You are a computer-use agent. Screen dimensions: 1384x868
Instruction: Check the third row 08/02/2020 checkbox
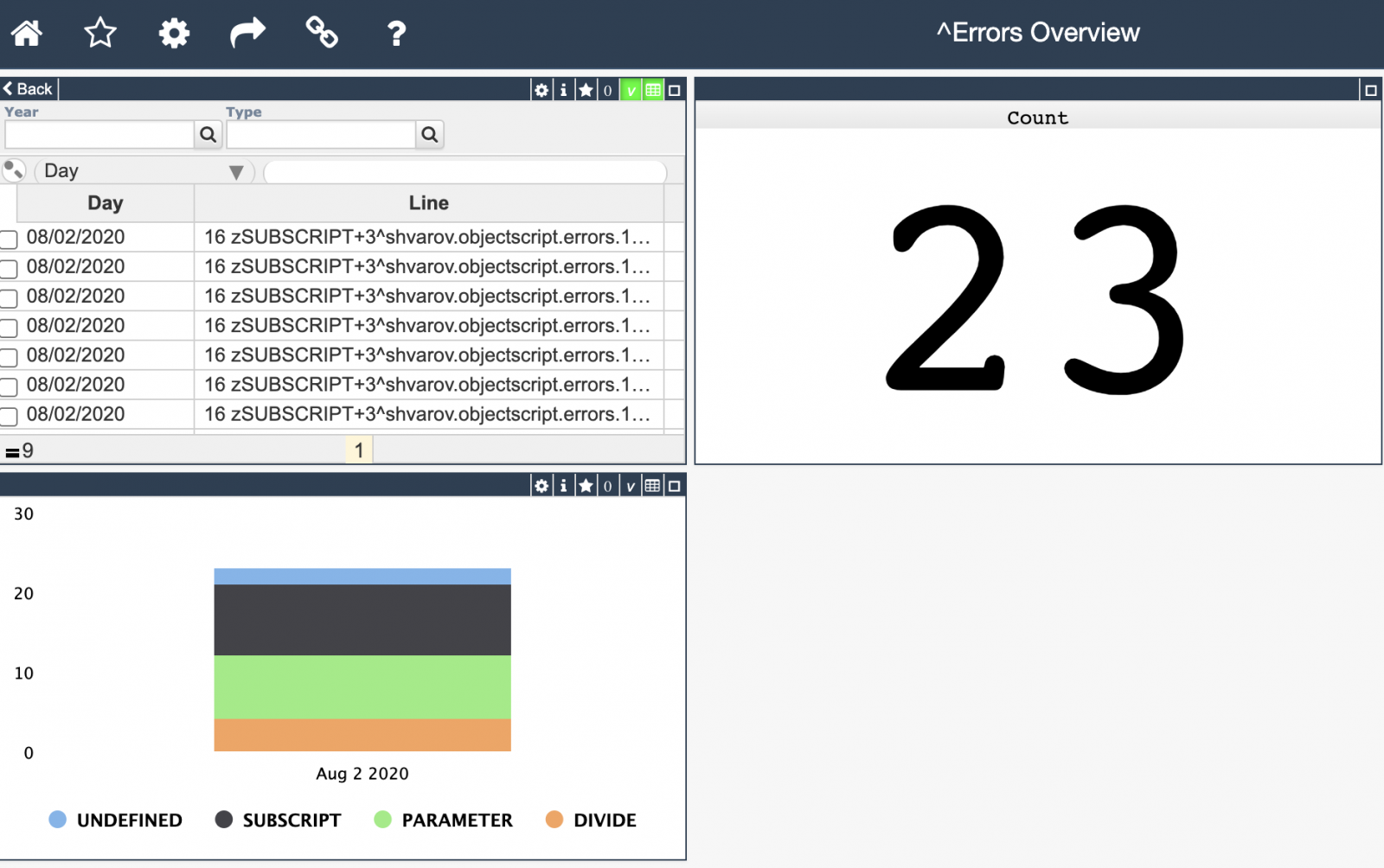pos(9,298)
